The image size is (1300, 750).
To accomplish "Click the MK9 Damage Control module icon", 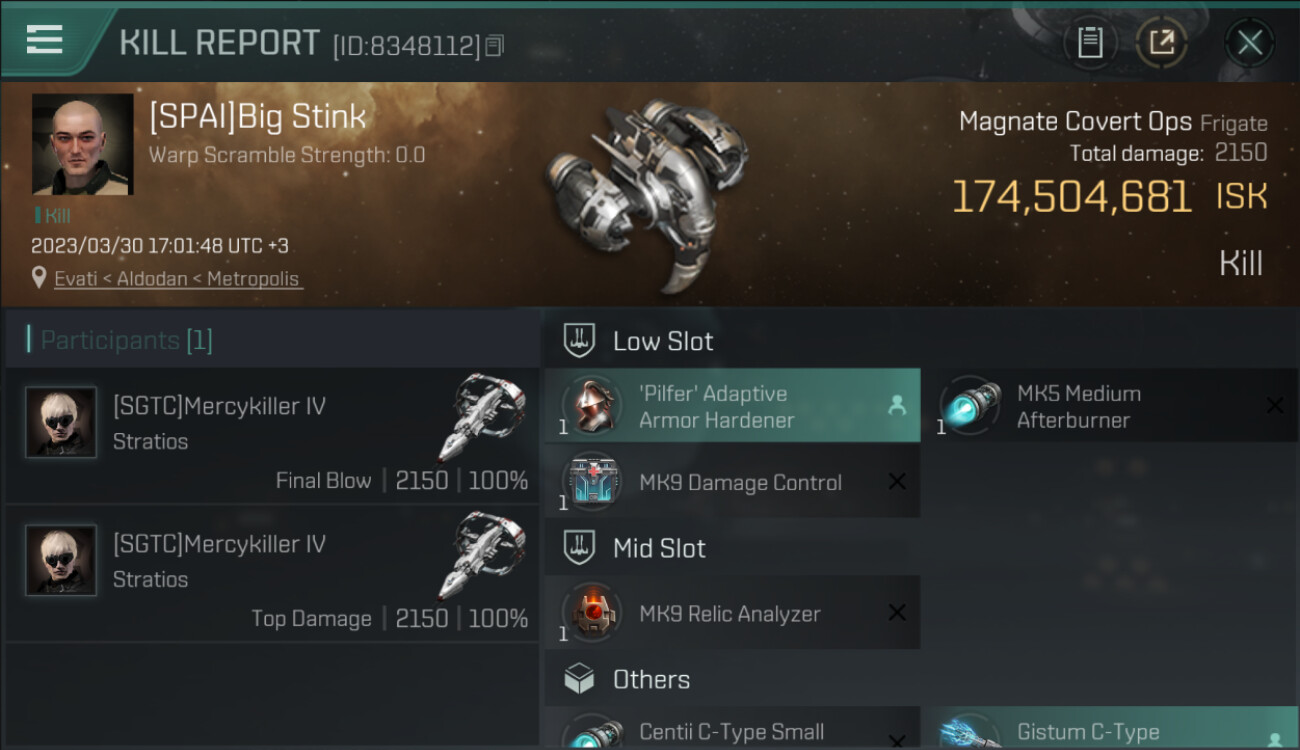I will pyautogui.click(x=592, y=482).
